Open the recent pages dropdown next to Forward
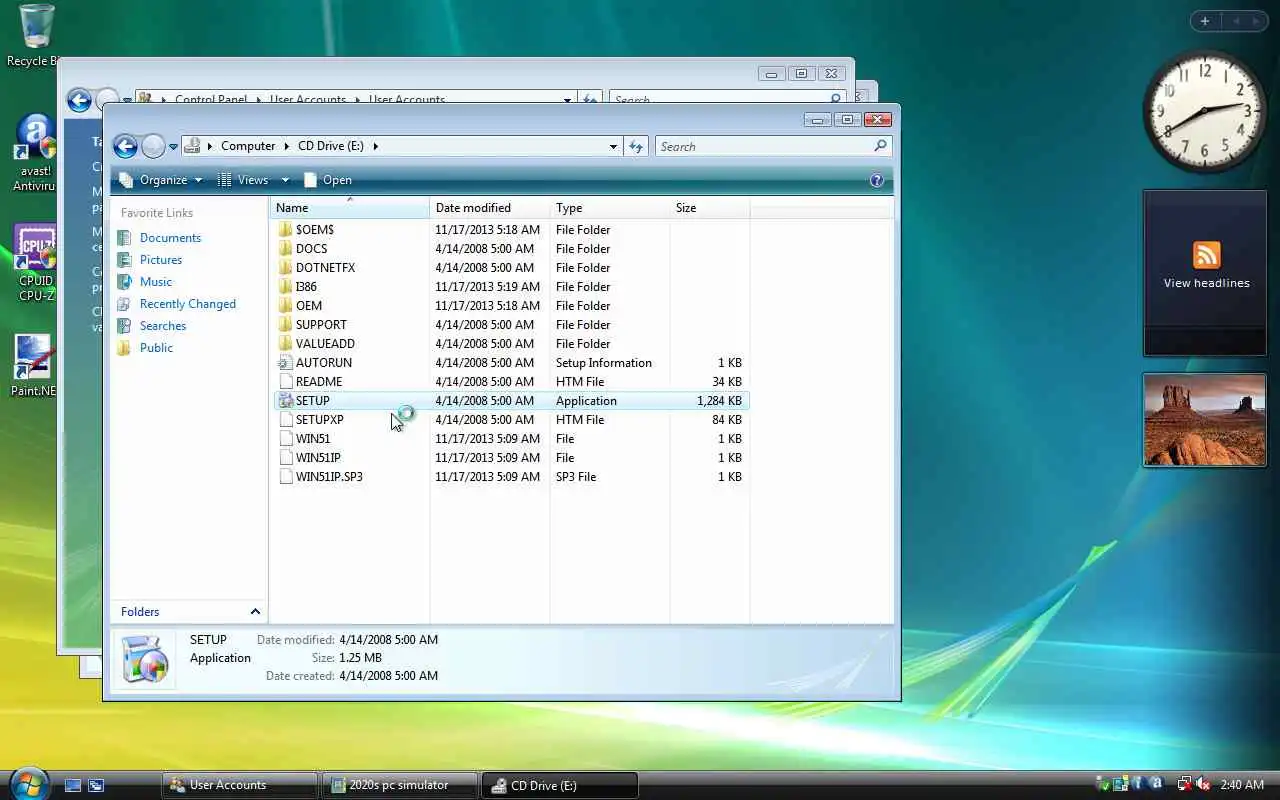Viewport: 1280px width, 800px height. point(173,146)
